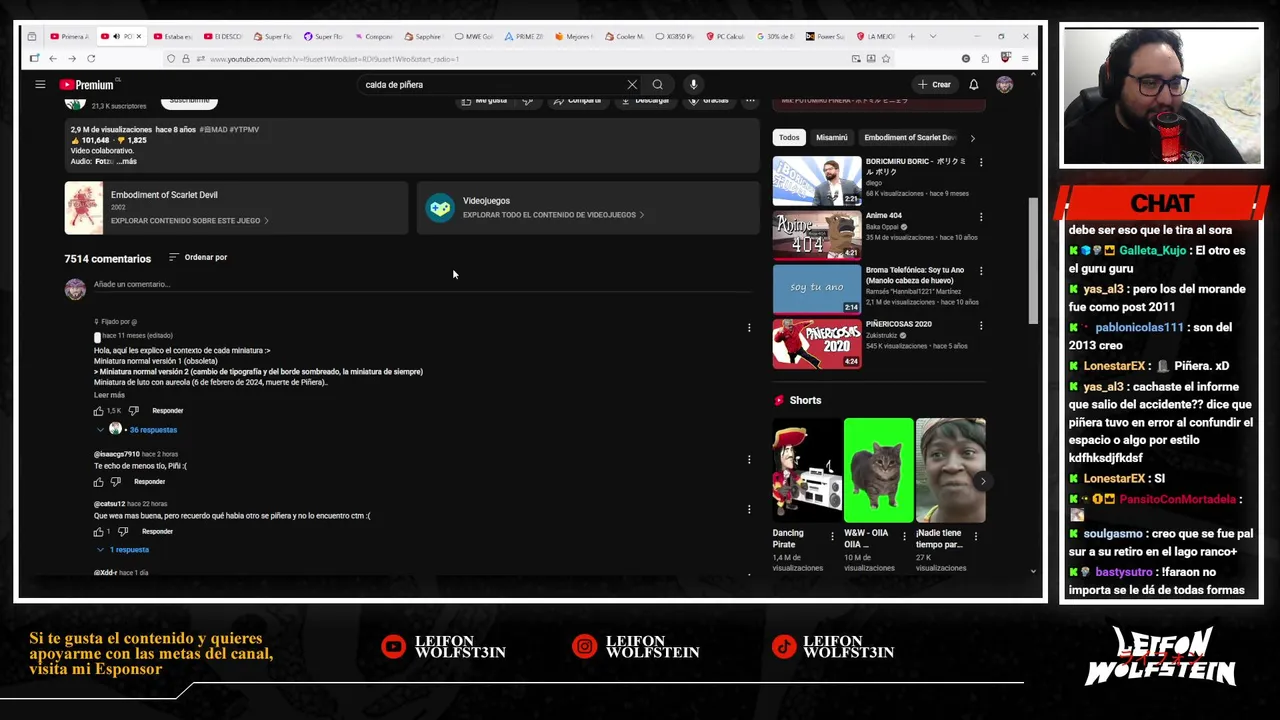Expand pinned comment with 'Leer más'
Image resolution: width=1280 pixels, height=720 pixels.
click(109, 395)
